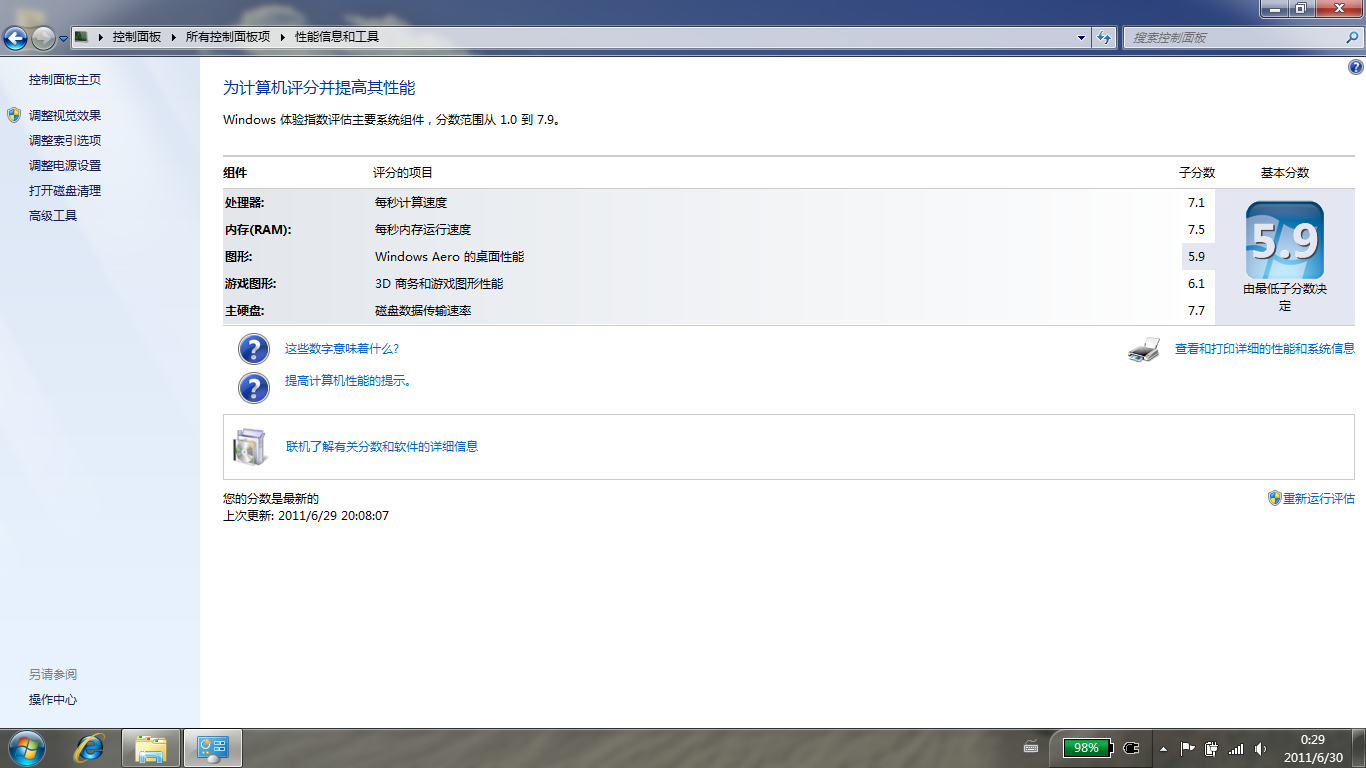Viewport: 1366px width, 768px height.
Task: Click the software box icon beside 联机了解
Action: point(250,447)
